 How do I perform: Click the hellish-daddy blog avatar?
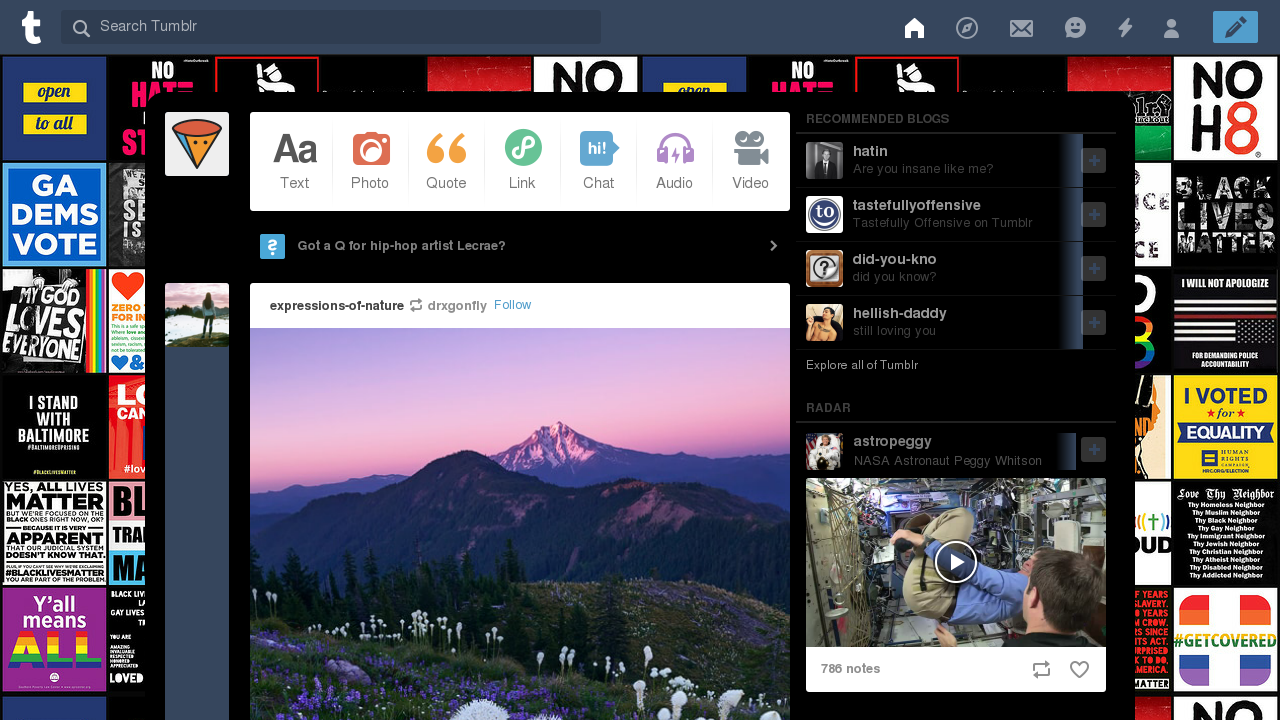(x=824, y=323)
